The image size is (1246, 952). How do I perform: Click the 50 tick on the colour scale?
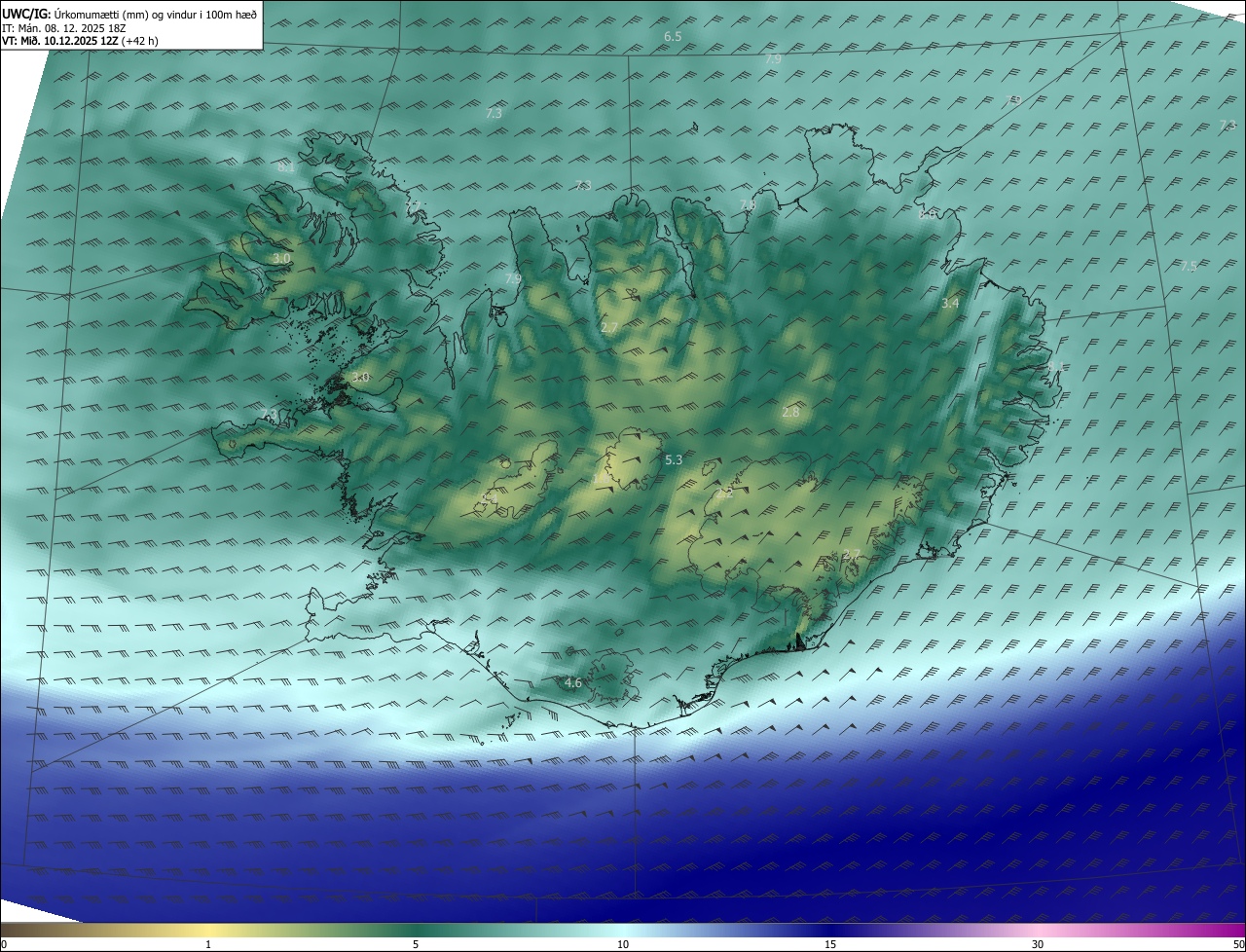coord(1238,944)
